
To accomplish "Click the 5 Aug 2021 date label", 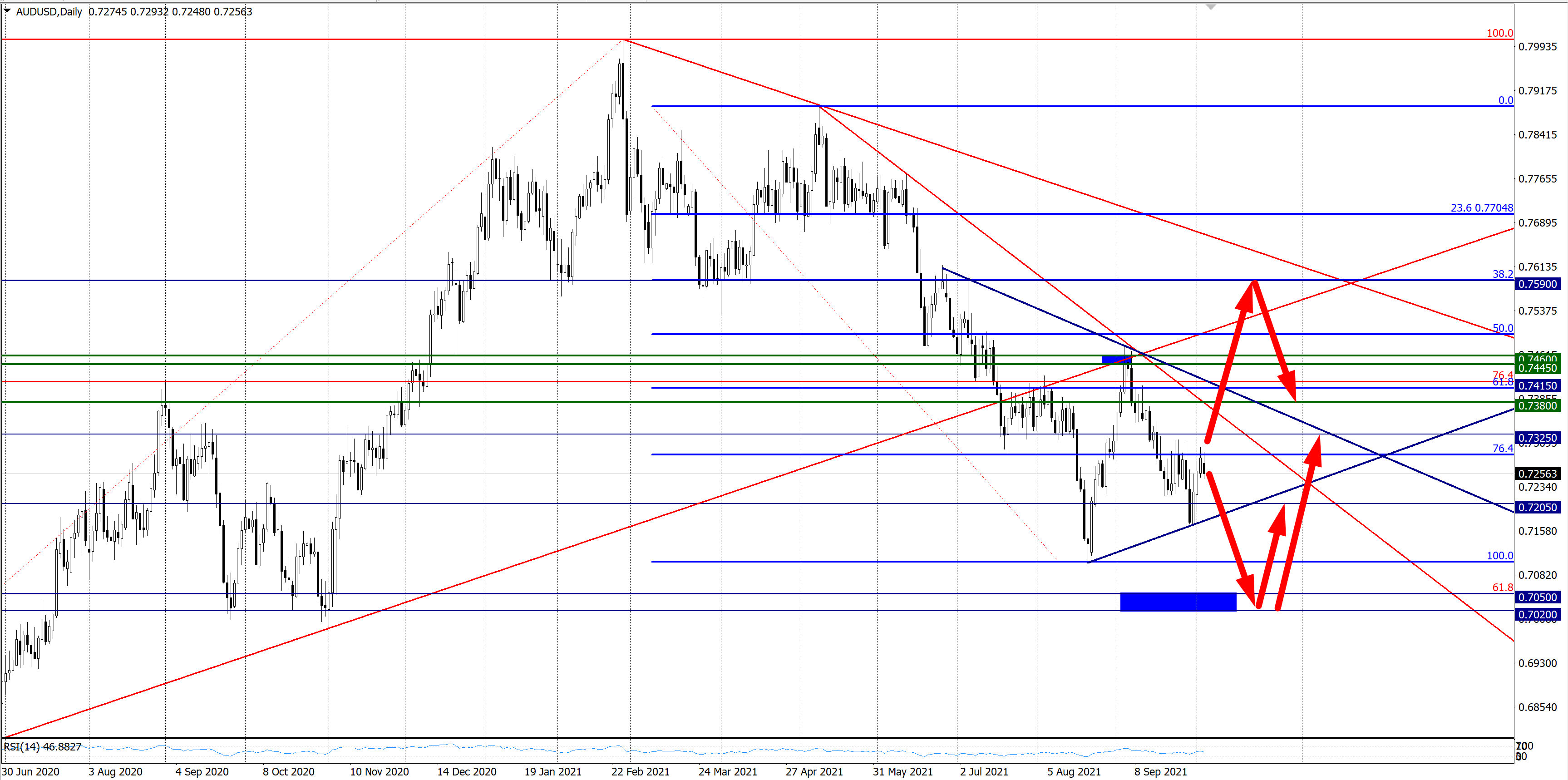I will 1074,771.
